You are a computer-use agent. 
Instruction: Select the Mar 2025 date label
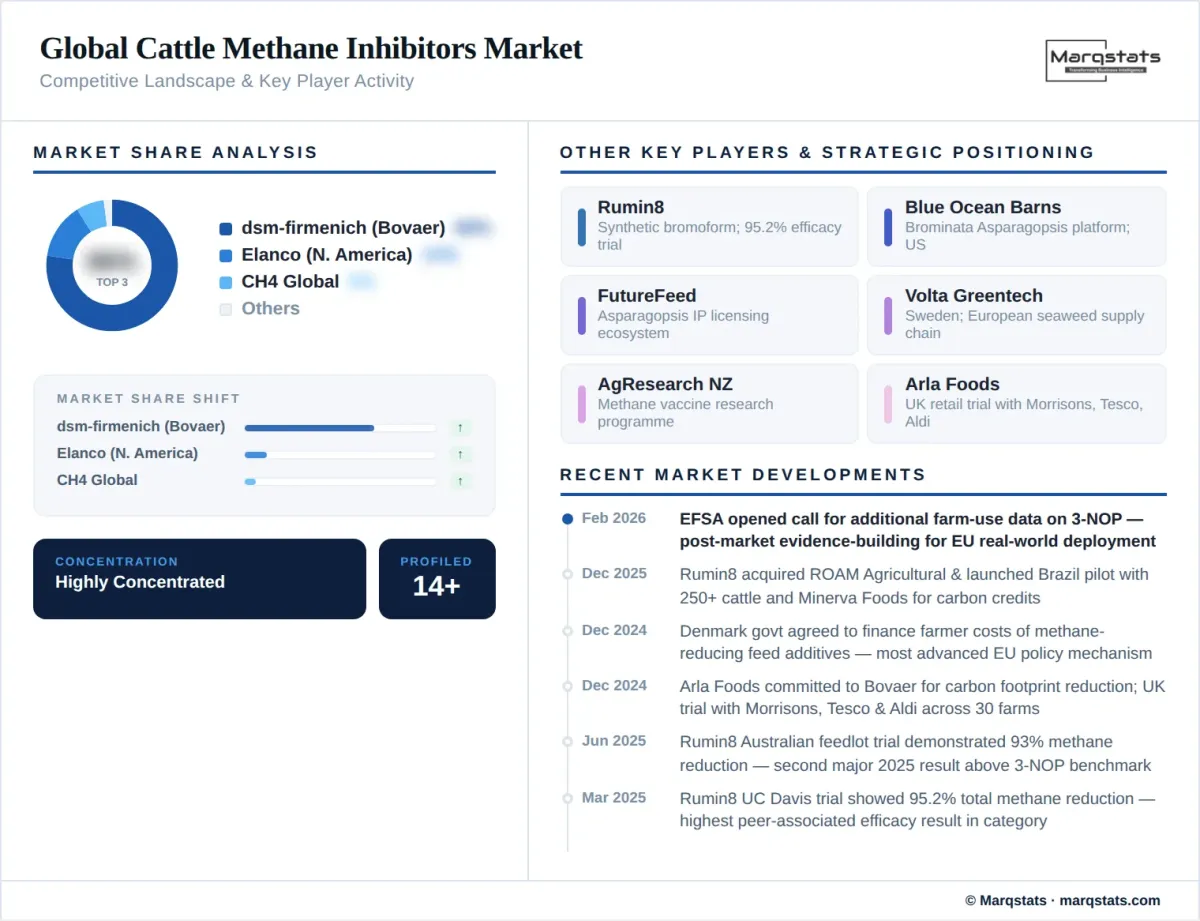click(x=612, y=798)
